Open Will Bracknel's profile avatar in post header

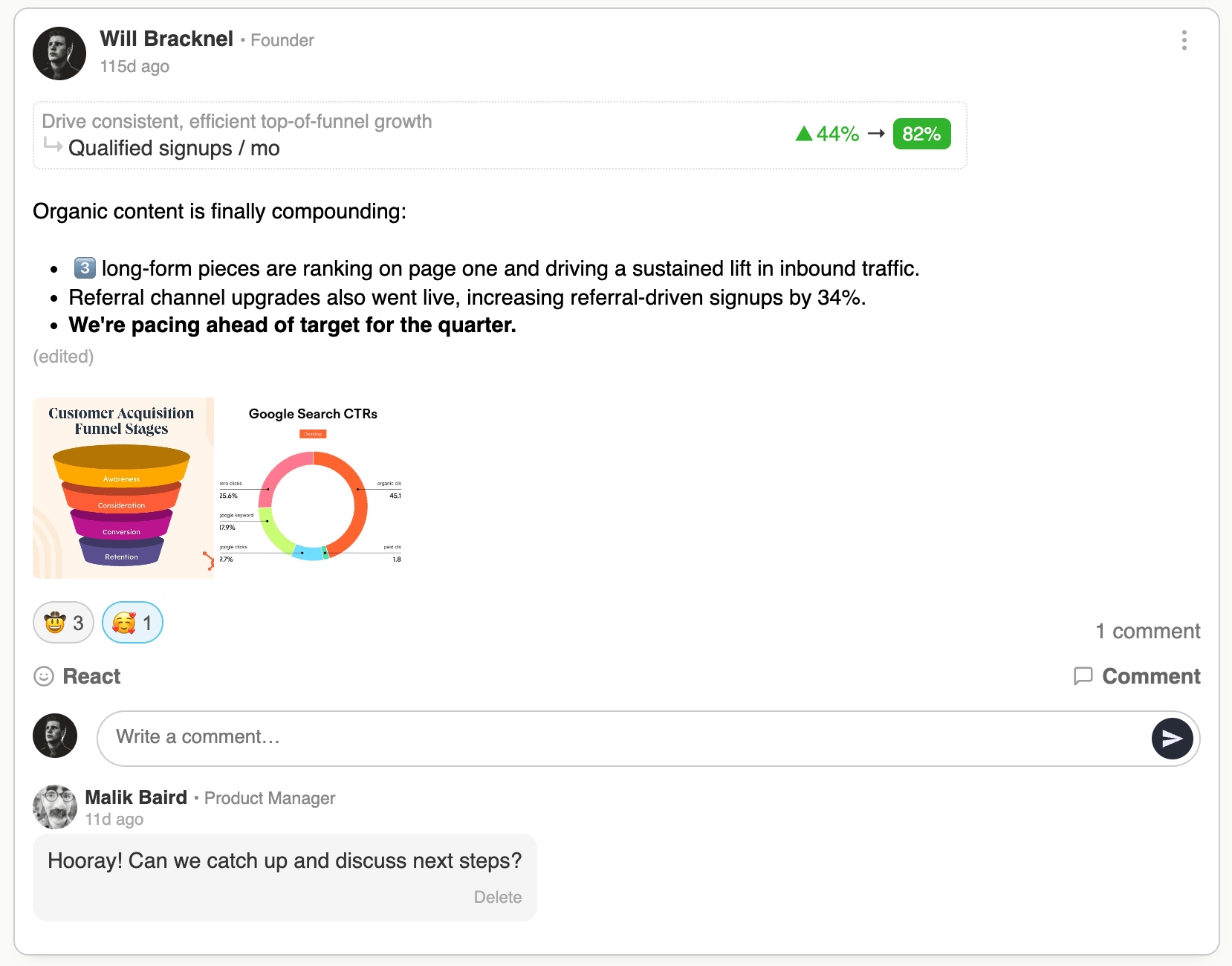point(59,54)
